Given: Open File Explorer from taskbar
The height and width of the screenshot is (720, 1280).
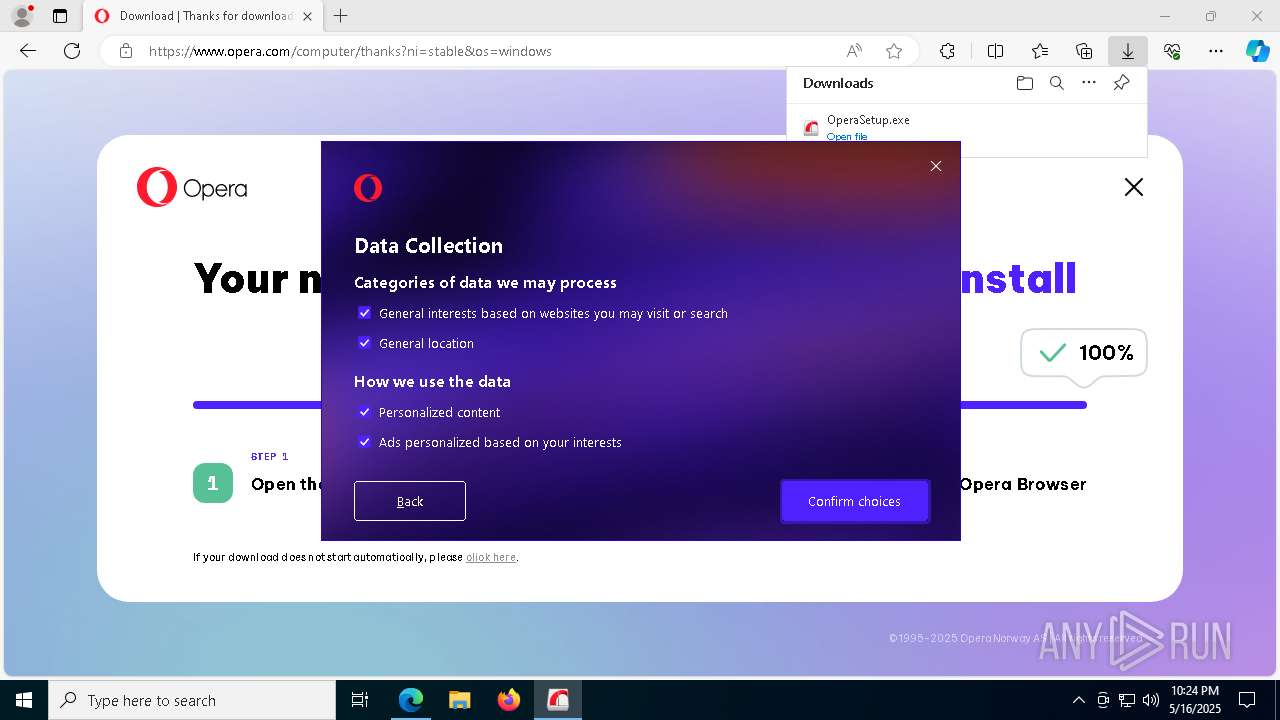Looking at the screenshot, I should [460, 700].
